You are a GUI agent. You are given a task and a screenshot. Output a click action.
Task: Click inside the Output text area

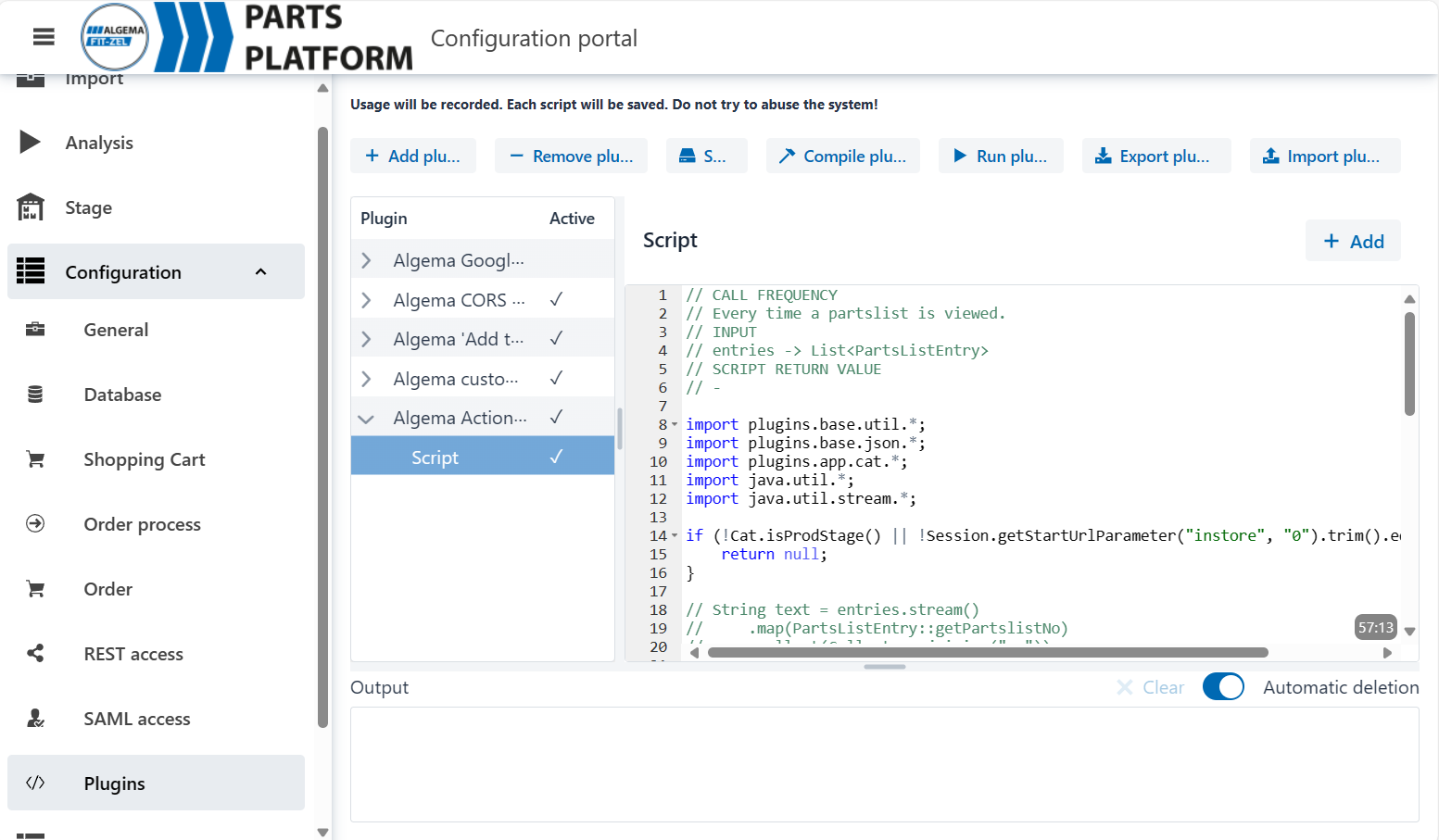[x=884, y=764]
